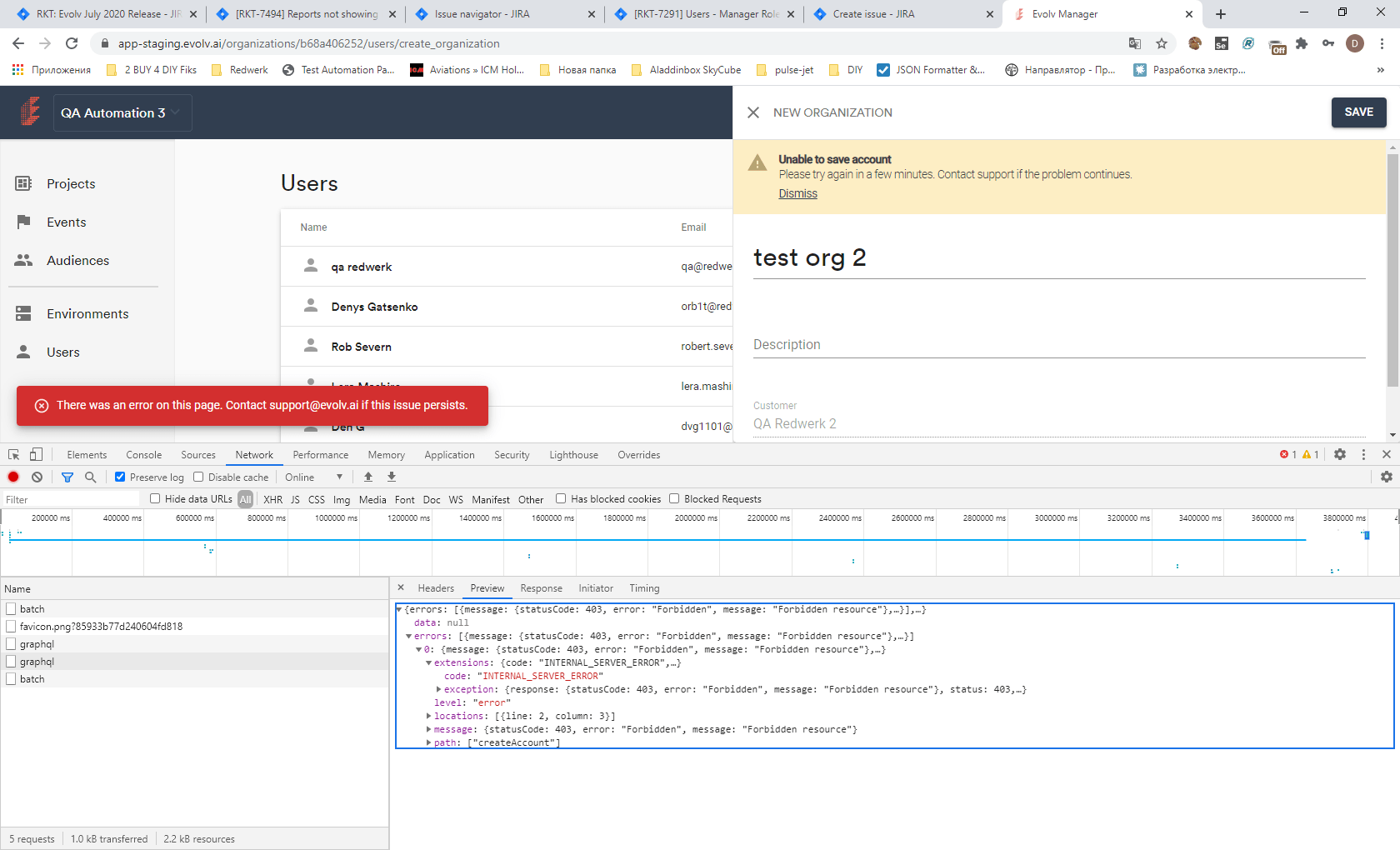Screen dimensions: 1400x850
Task: Close the DevTools panel
Action: click(1387, 454)
